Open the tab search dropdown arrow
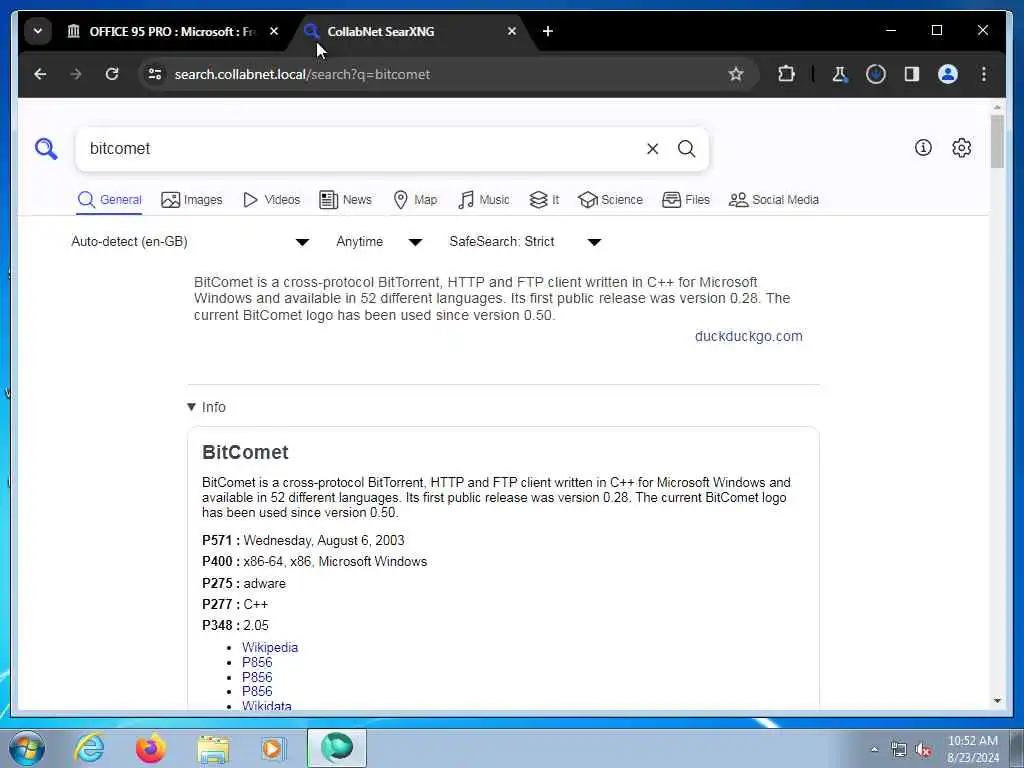This screenshot has height=768, width=1024. [38, 31]
